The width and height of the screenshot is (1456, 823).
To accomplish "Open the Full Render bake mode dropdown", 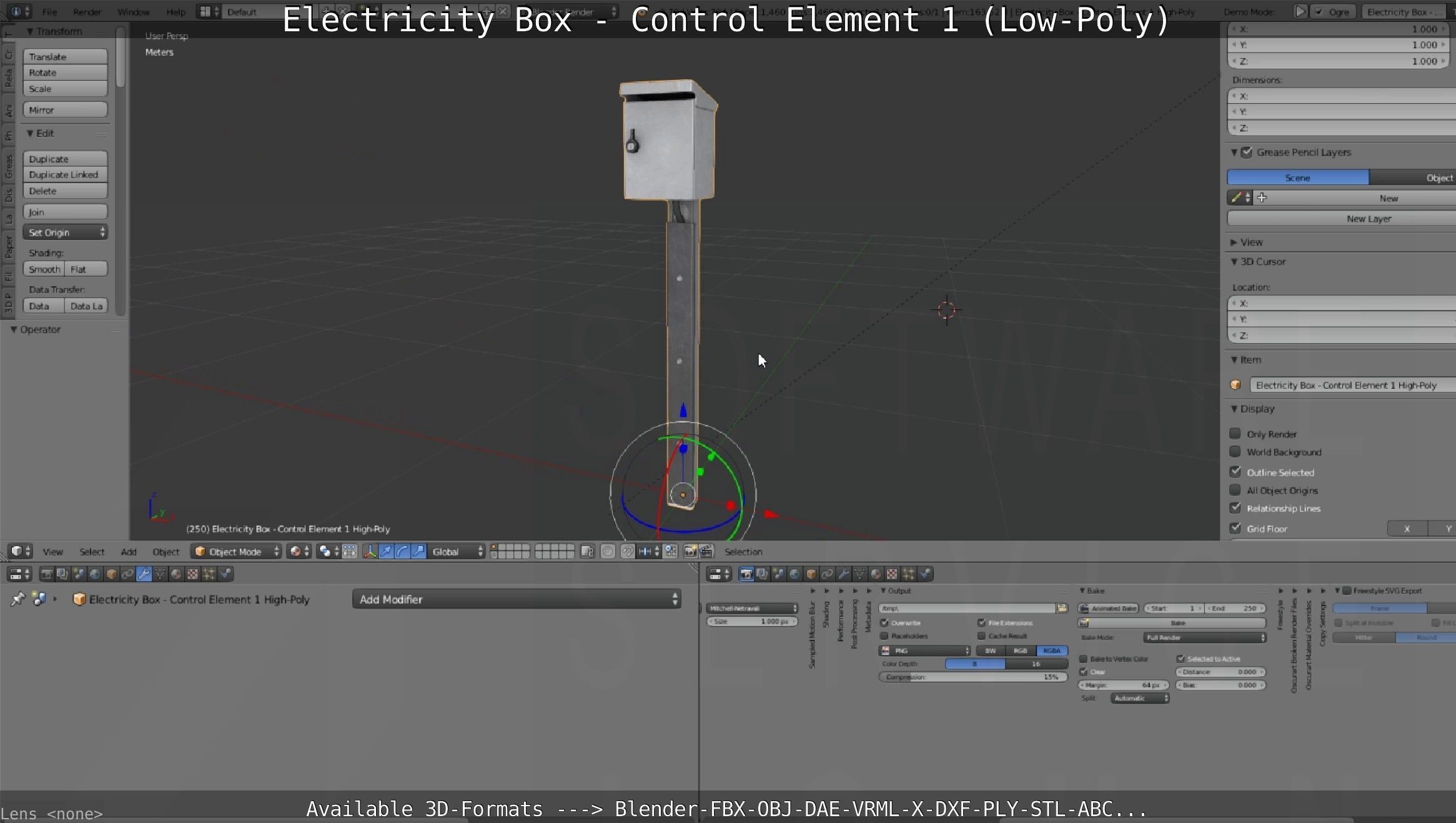I will click(x=1205, y=637).
